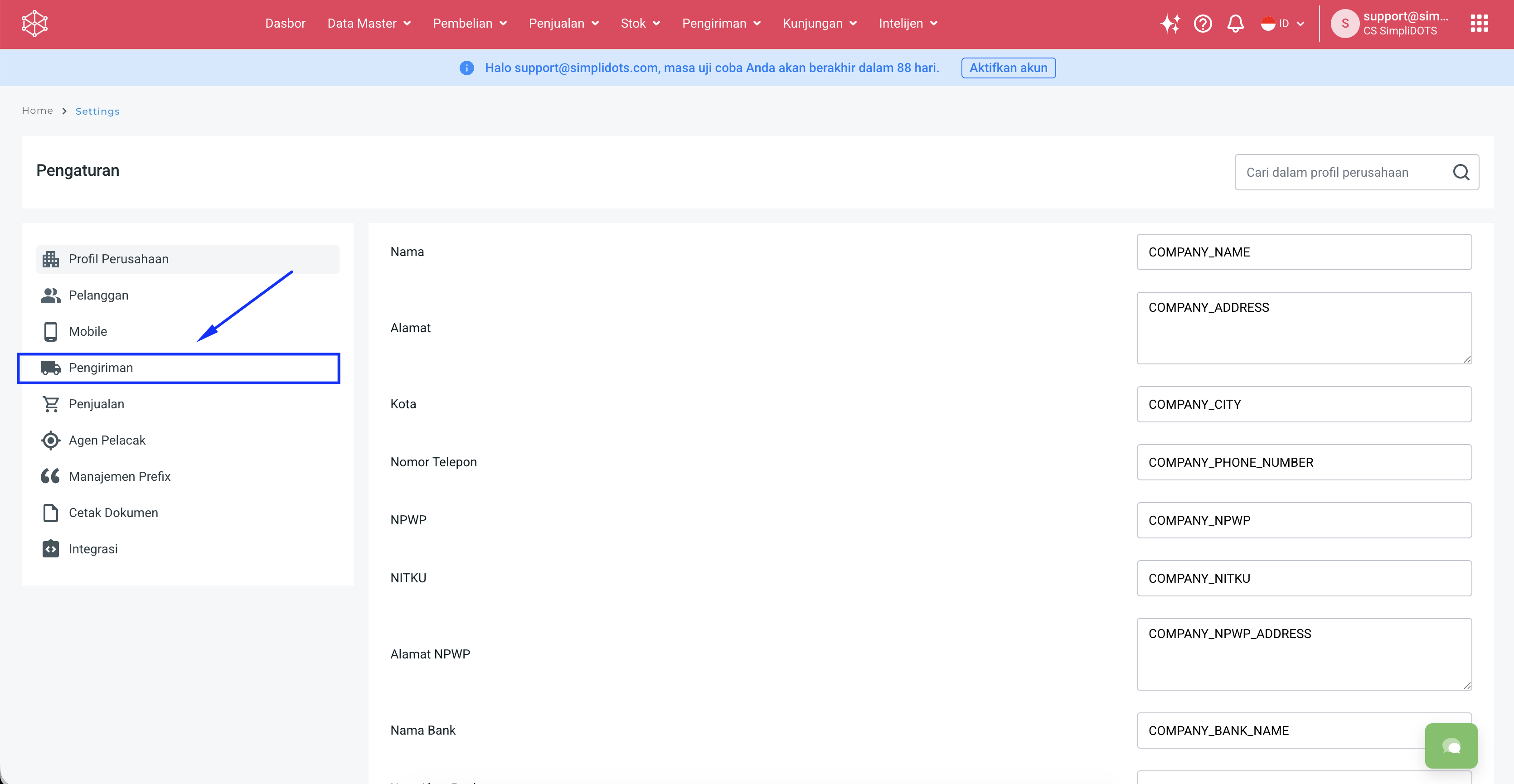Screen dimensions: 1514x784
Task: Expand the Data Master dropdown menu
Action: click(x=369, y=24)
